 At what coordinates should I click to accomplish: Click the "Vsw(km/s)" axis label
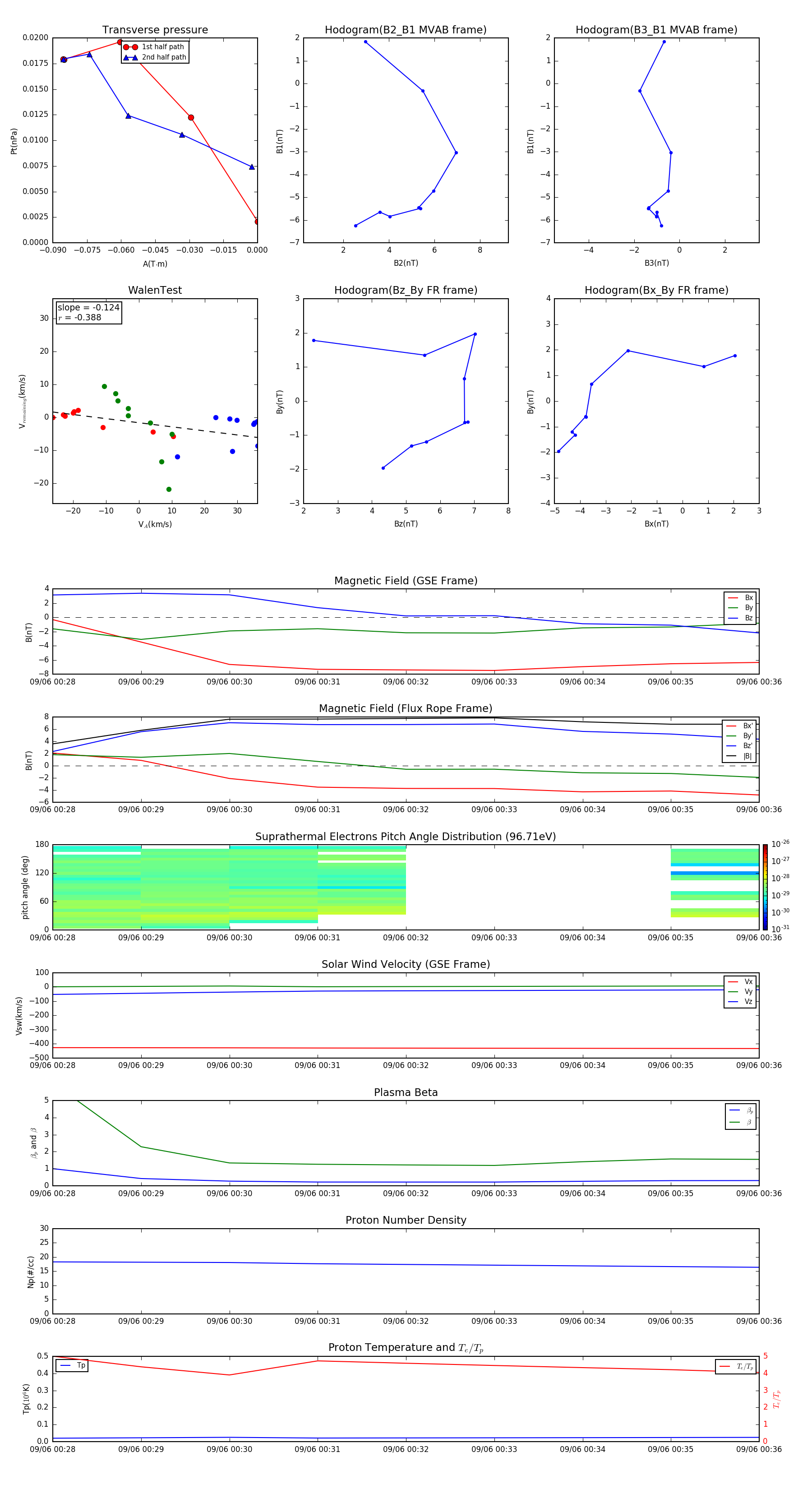pos(19,1016)
